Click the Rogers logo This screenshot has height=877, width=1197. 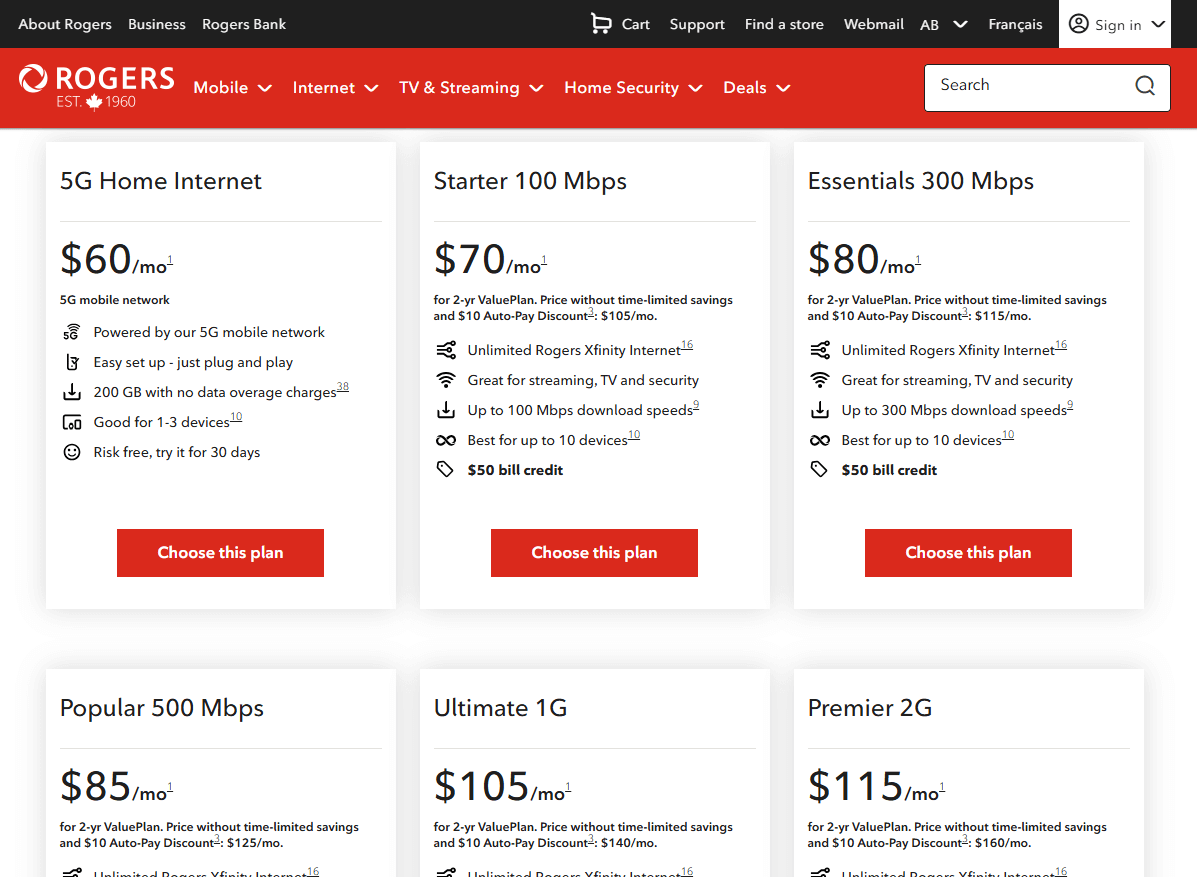(x=96, y=87)
